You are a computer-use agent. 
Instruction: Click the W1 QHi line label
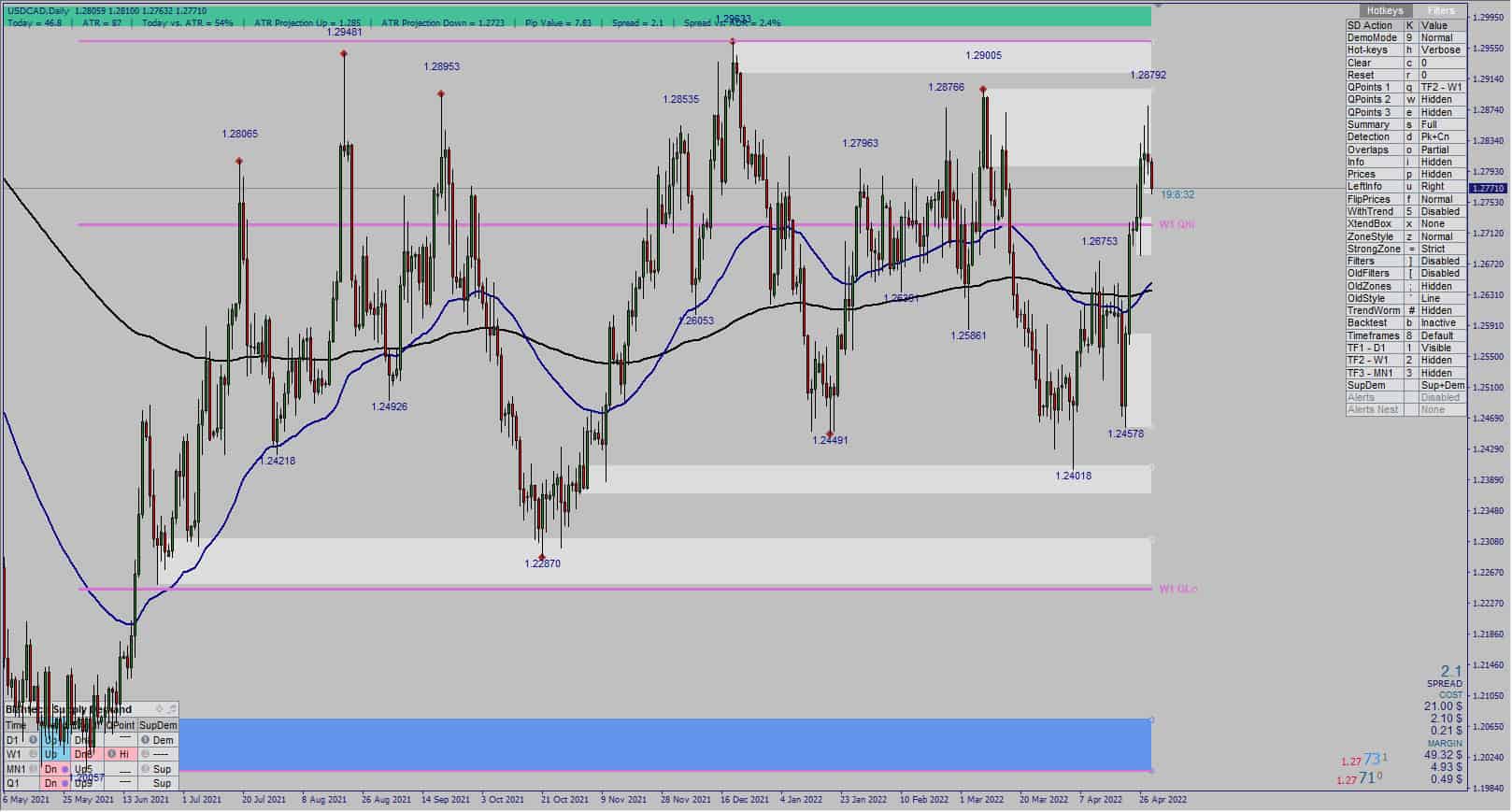1177,224
